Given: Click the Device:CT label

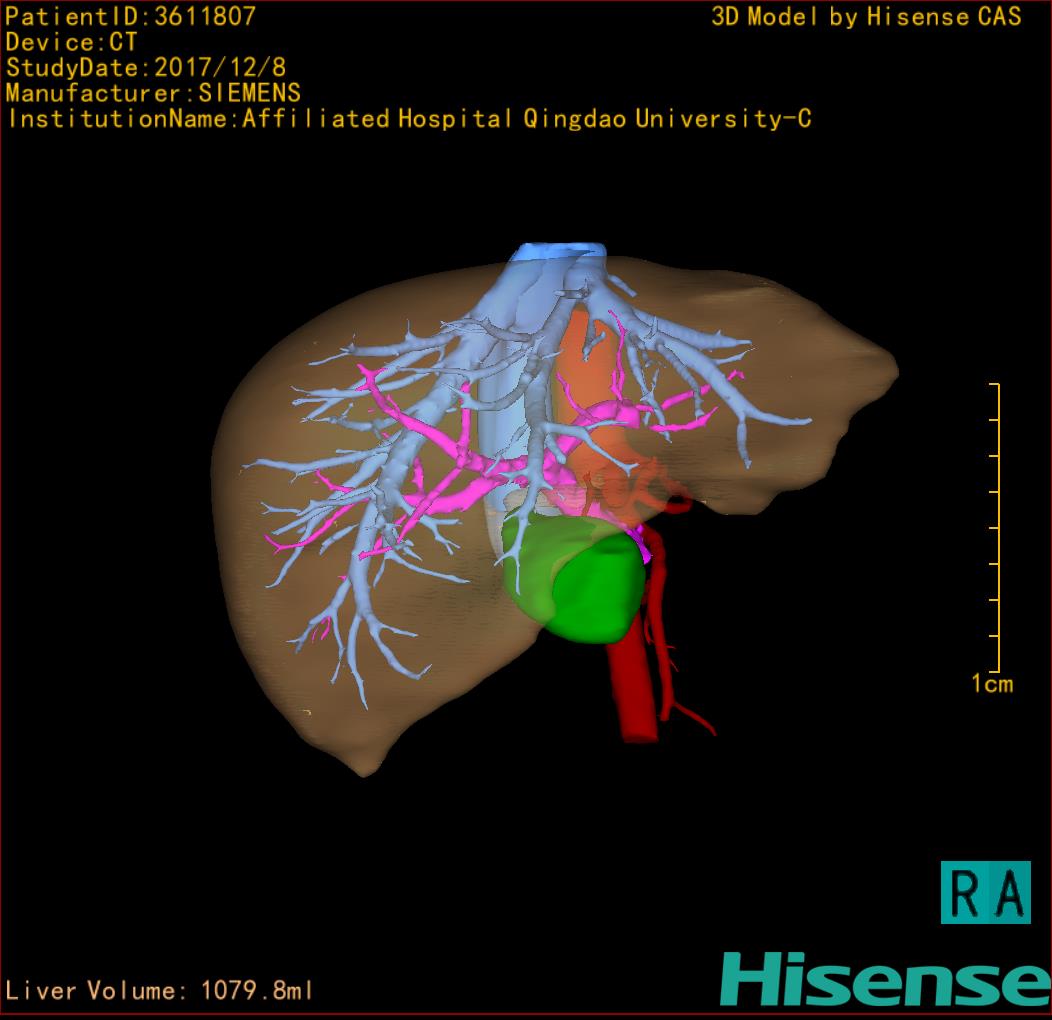Looking at the screenshot, I should click(71, 42).
